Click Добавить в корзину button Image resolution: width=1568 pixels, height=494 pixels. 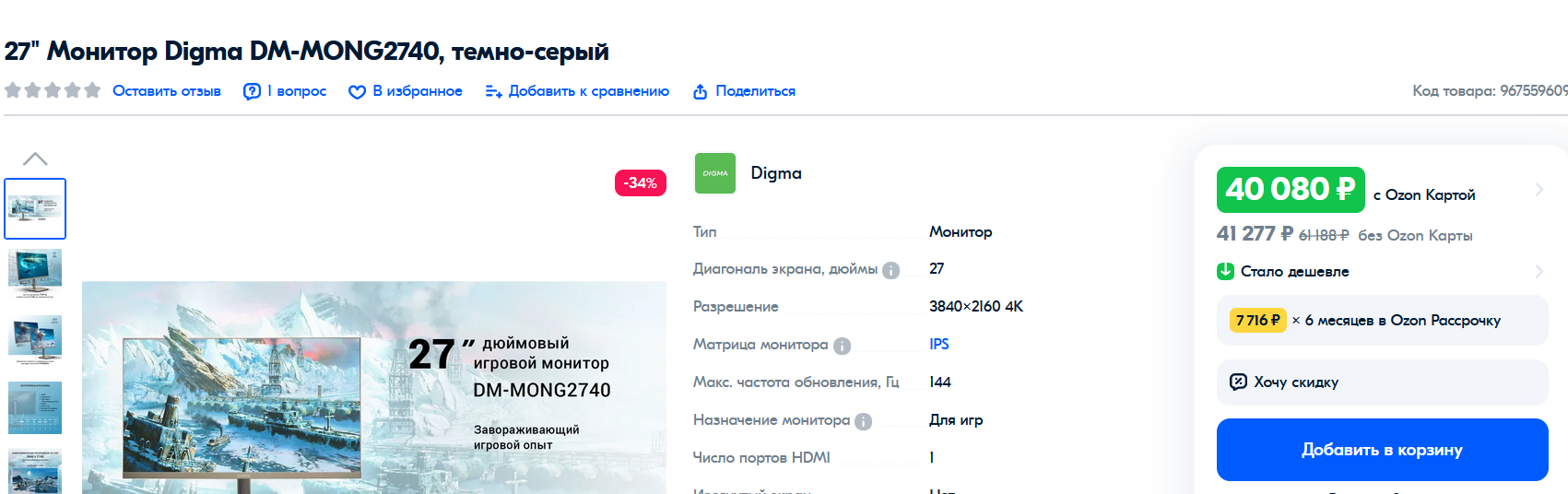click(1382, 450)
